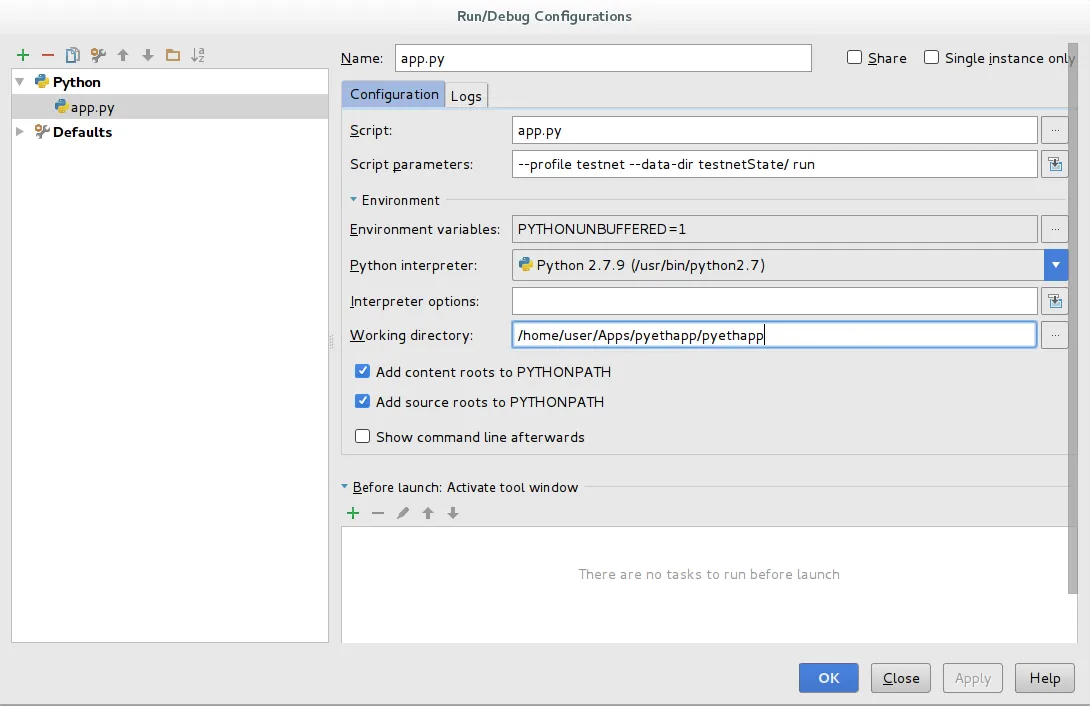Browse for script file with ellipsis button
The image size is (1090, 706).
(x=1054, y=130)
